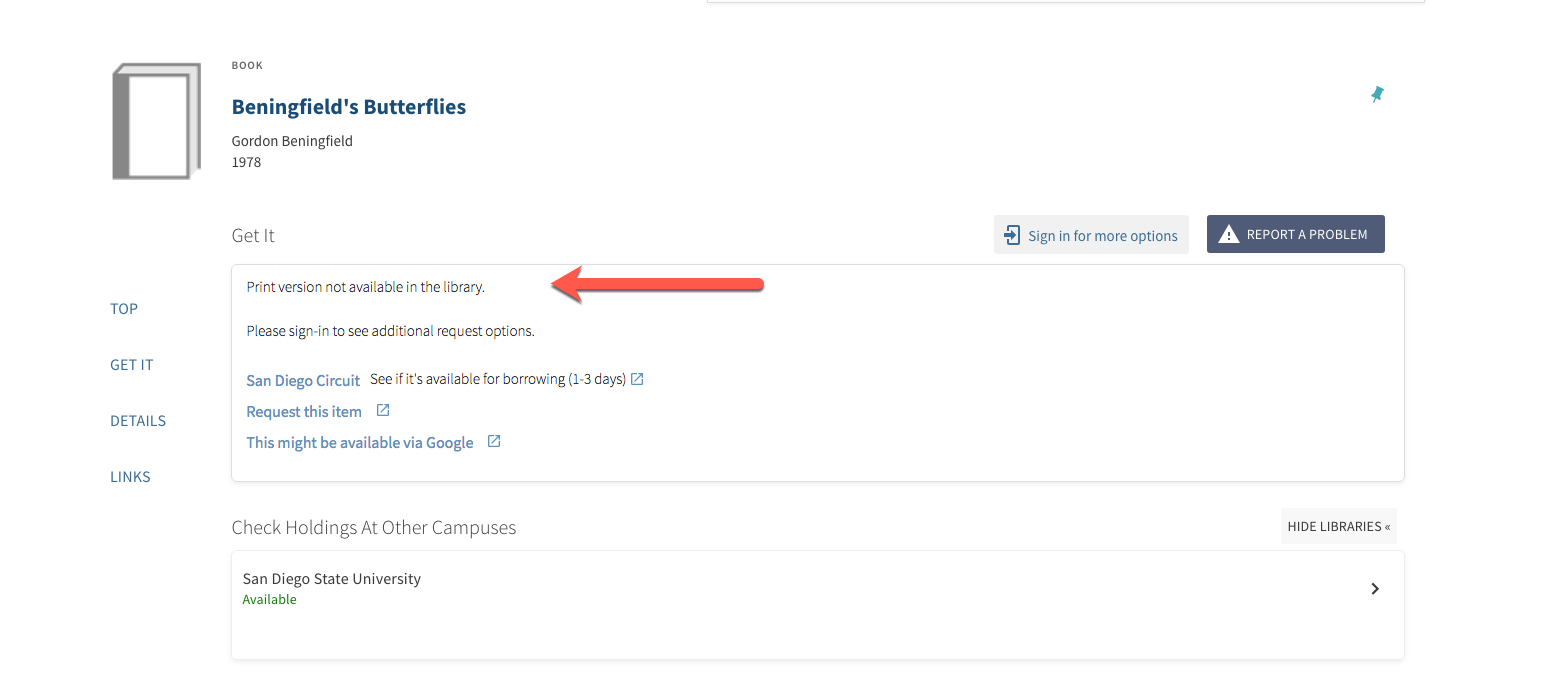The width and height of the screenshot is (1544, 689).
Task: Click the pin record pushpin icon
Action: 1377,94
